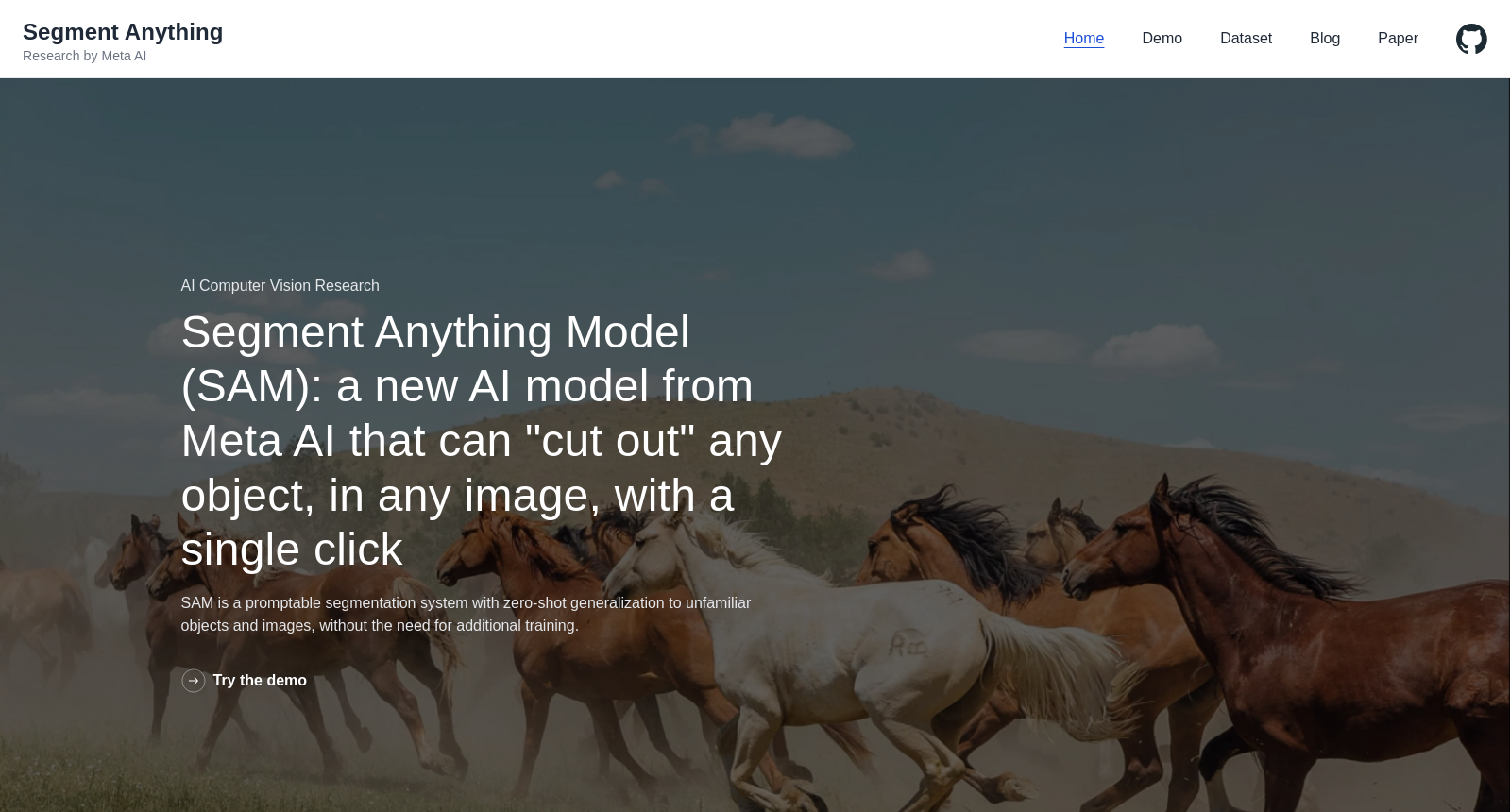The width and height of the screenshot is (1510, 812).
Task: Click the circled arrow icon beside Try the demo
Action: pos(194,681)
